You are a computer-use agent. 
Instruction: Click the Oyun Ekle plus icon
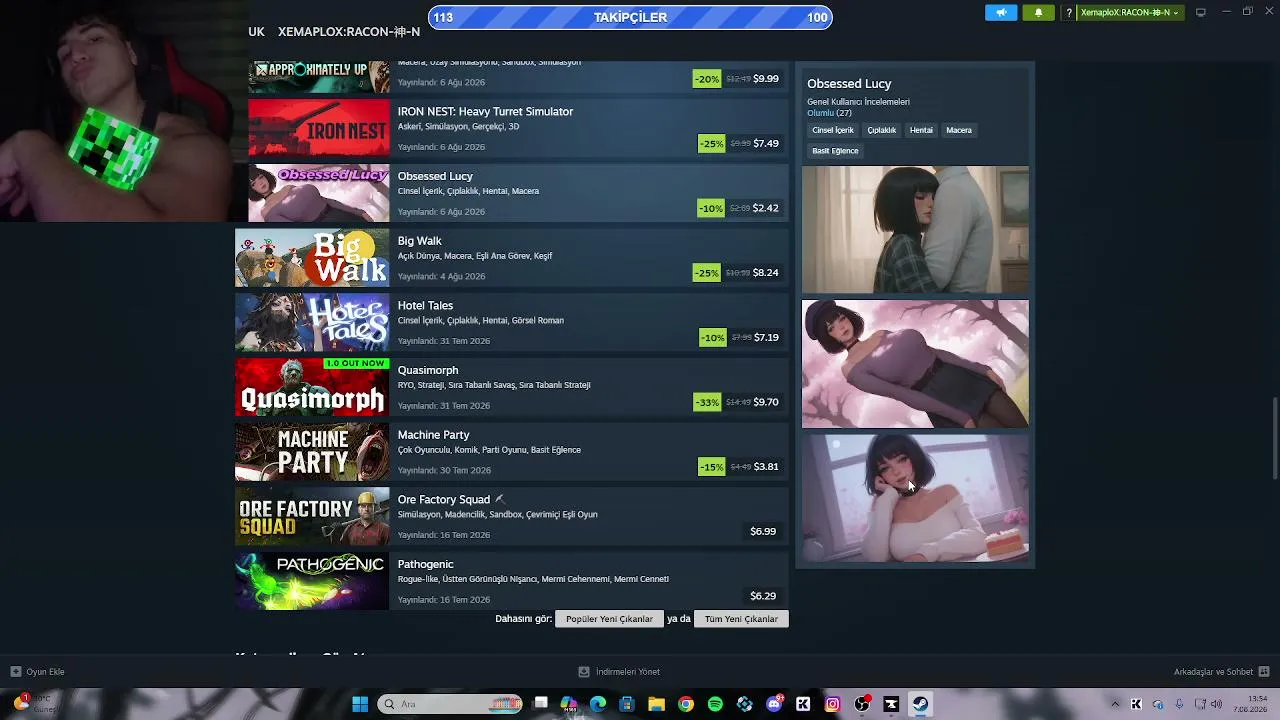[15, 672]
